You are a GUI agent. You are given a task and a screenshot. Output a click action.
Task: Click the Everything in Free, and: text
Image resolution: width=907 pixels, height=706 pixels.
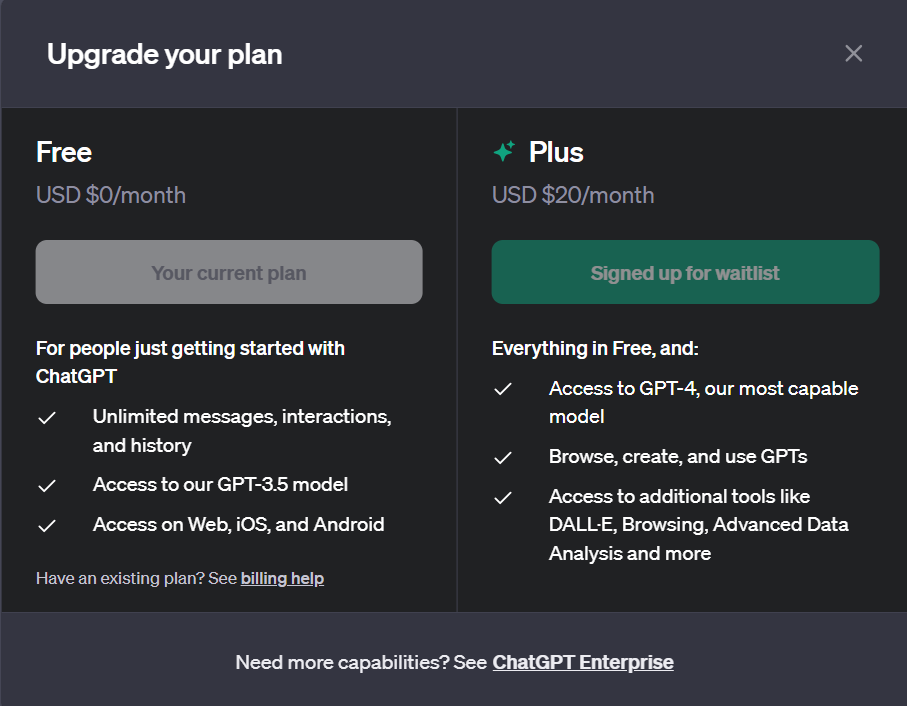click(x=595, y=349)
